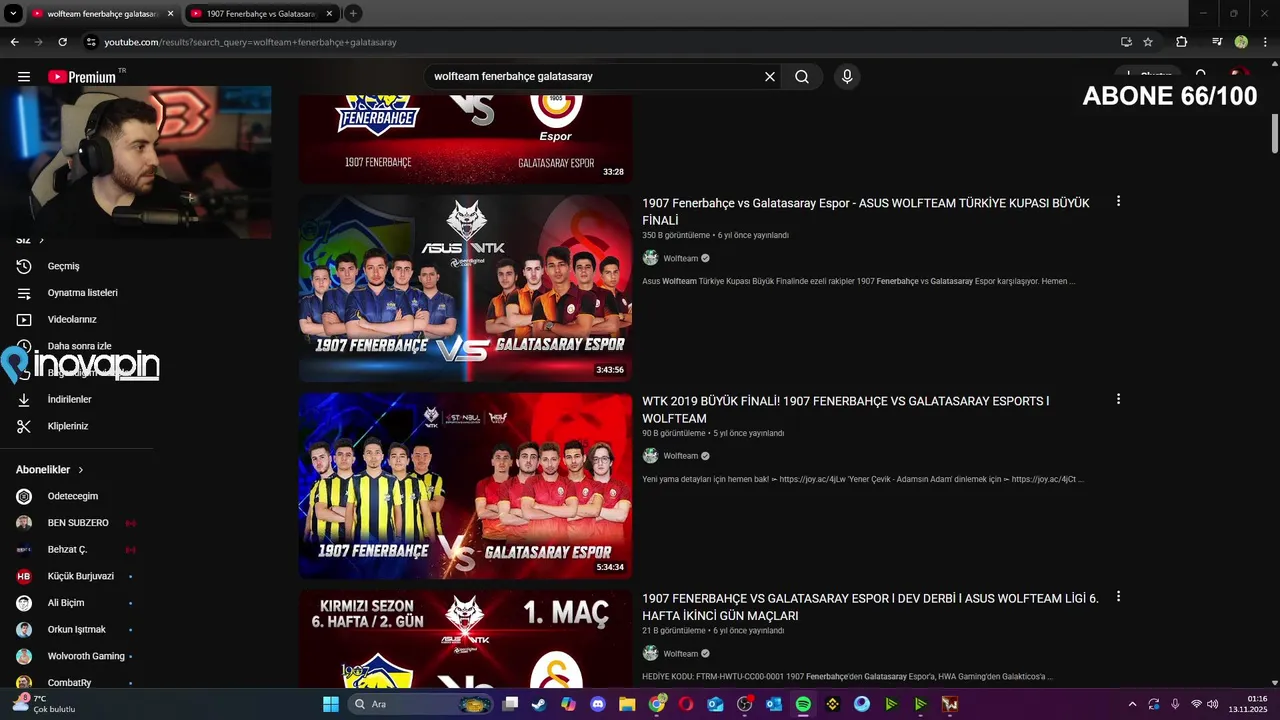Open File Explorer from the taskbar
Image resolution: width=1280 pixels, height=720 pixels.
pyautogui.click(x=627, y=704)
